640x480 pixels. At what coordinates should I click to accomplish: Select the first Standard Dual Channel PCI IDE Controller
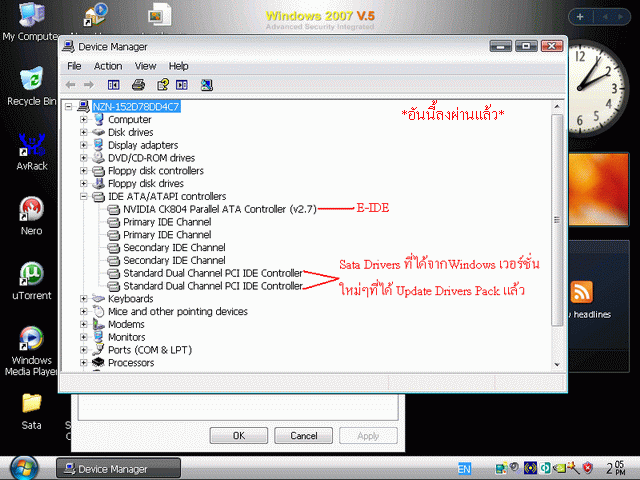coord(213,273)
